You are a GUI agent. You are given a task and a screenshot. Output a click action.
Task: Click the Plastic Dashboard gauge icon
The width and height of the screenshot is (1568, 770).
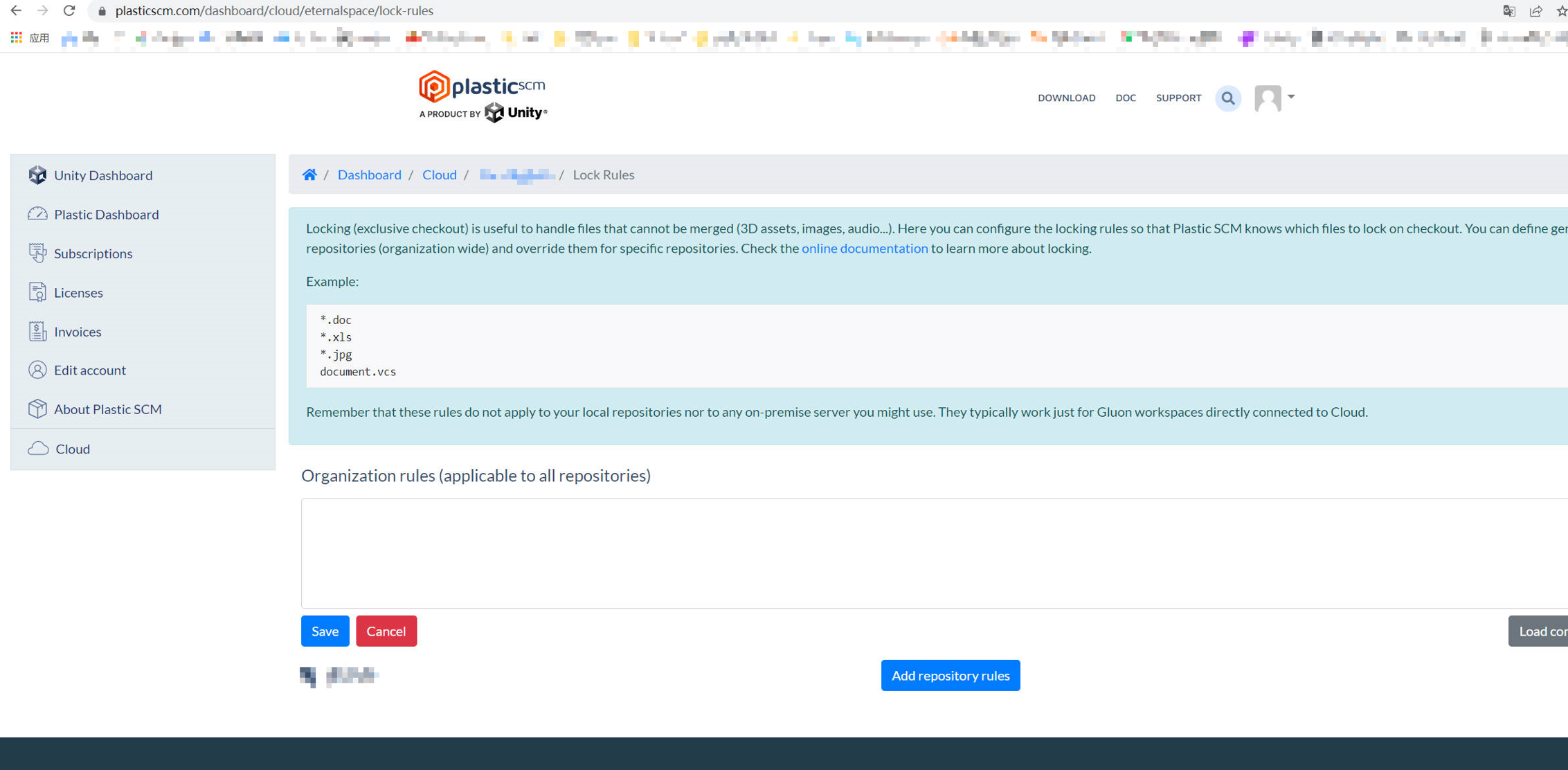pyautogui.click(x=37, y=214)
